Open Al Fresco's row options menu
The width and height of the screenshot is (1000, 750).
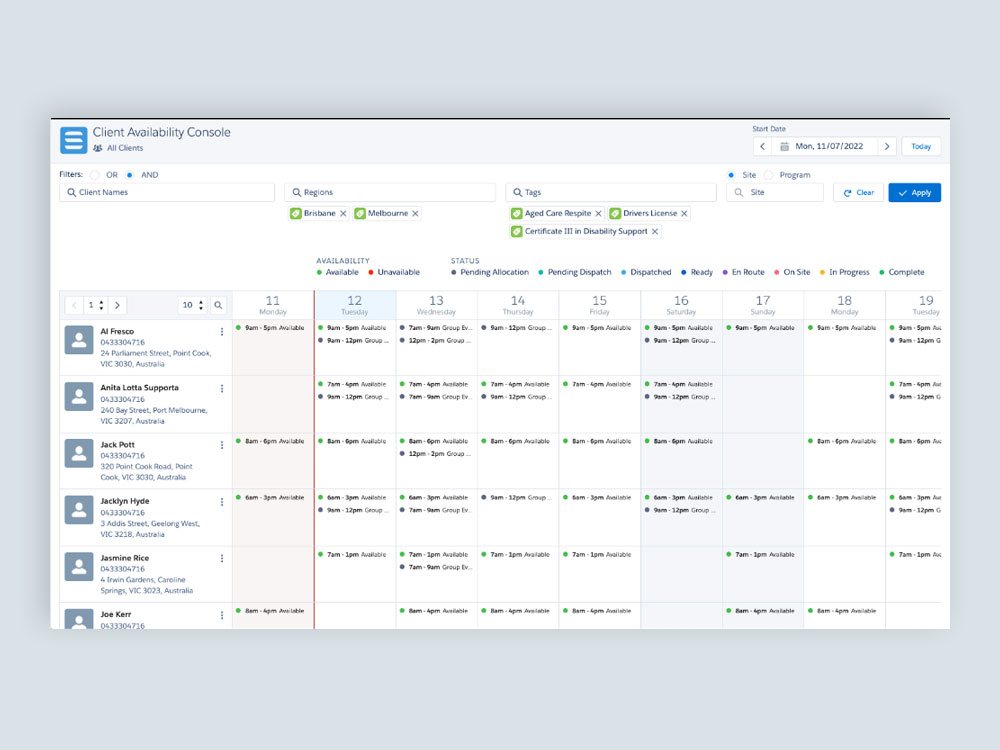pos(222,332)
